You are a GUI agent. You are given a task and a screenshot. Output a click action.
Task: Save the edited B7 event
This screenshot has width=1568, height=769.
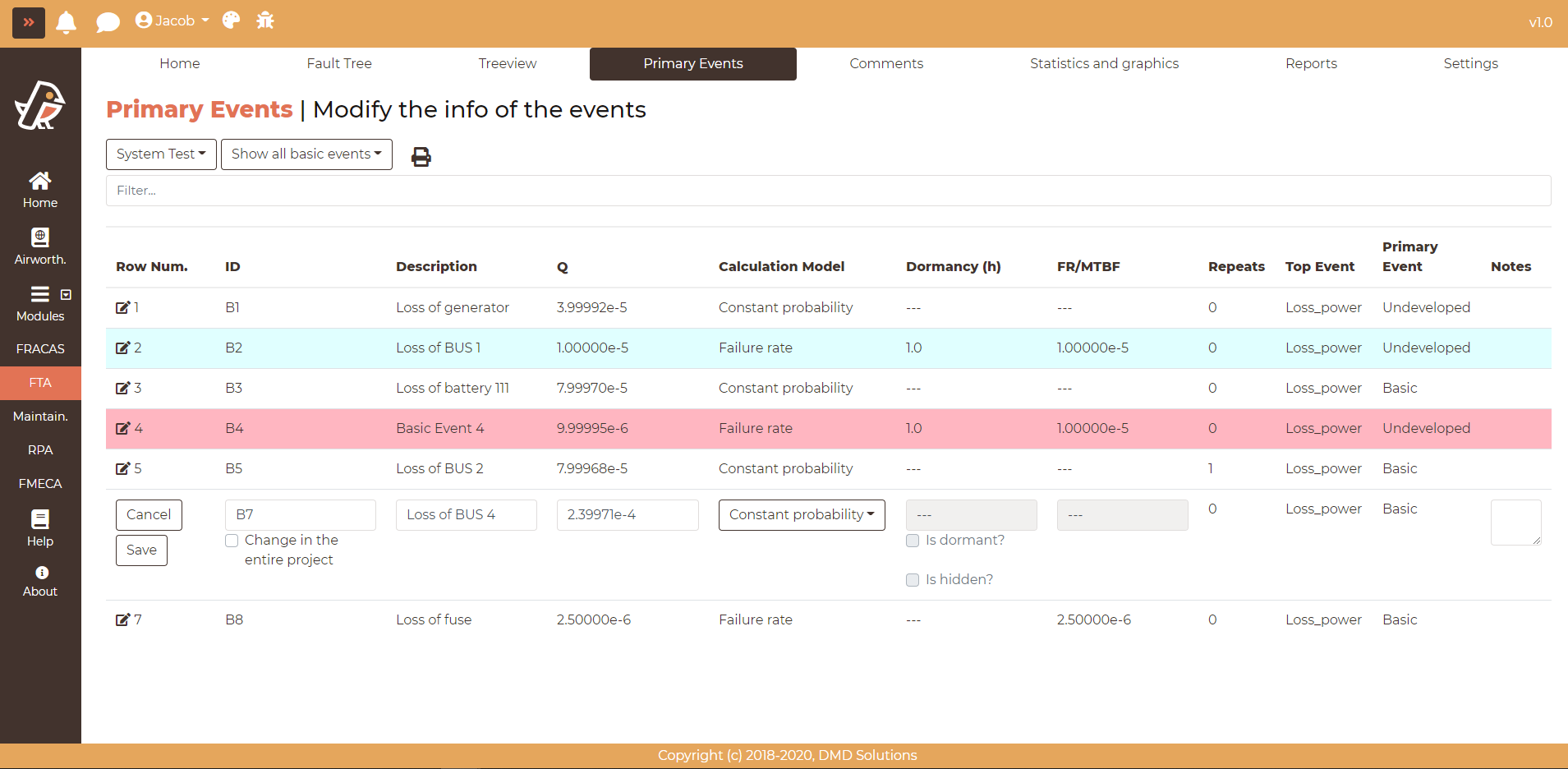(x=141, y=550)
